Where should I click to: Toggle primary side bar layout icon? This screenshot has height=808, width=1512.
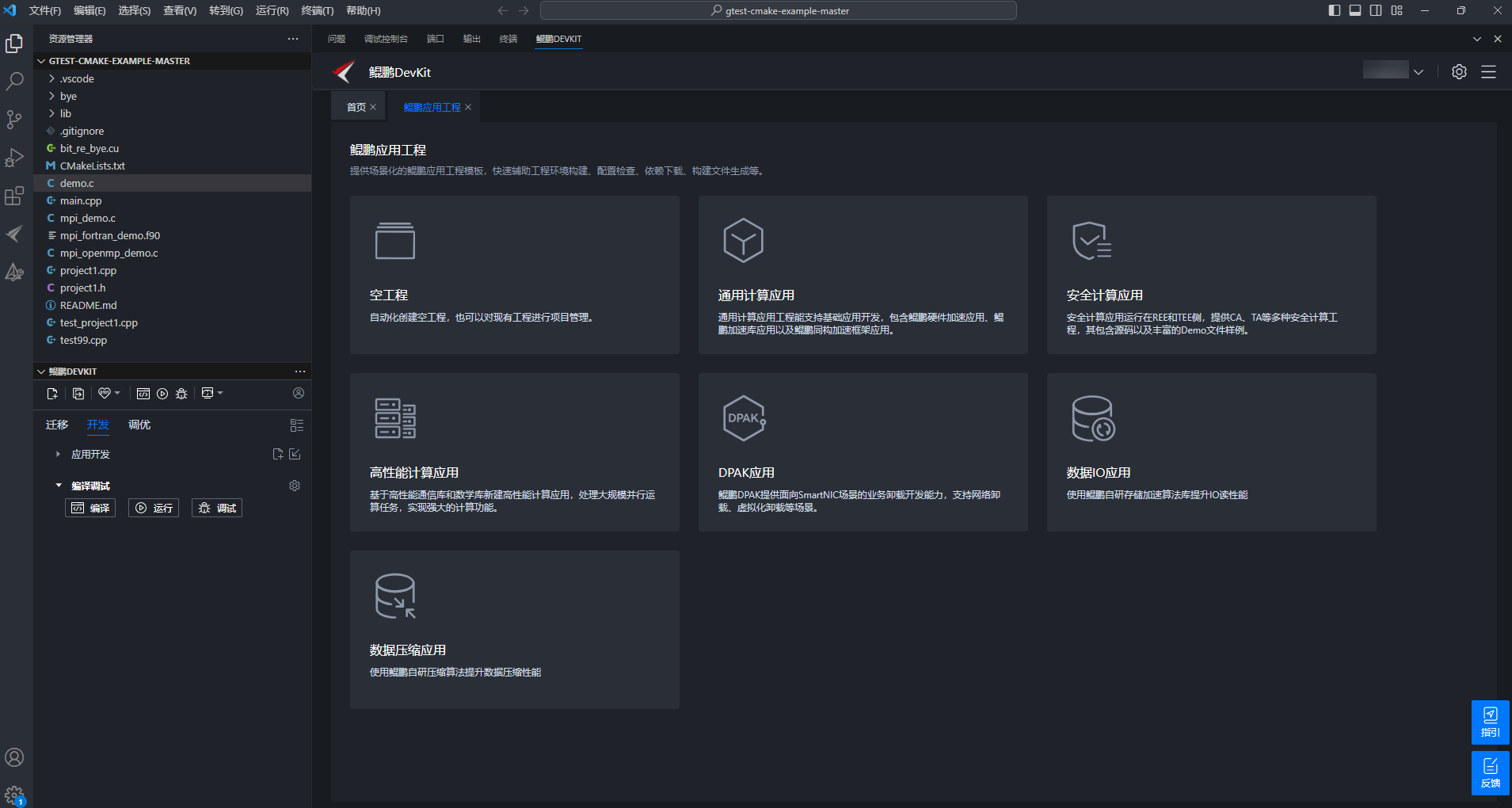tap(1335, 10)
